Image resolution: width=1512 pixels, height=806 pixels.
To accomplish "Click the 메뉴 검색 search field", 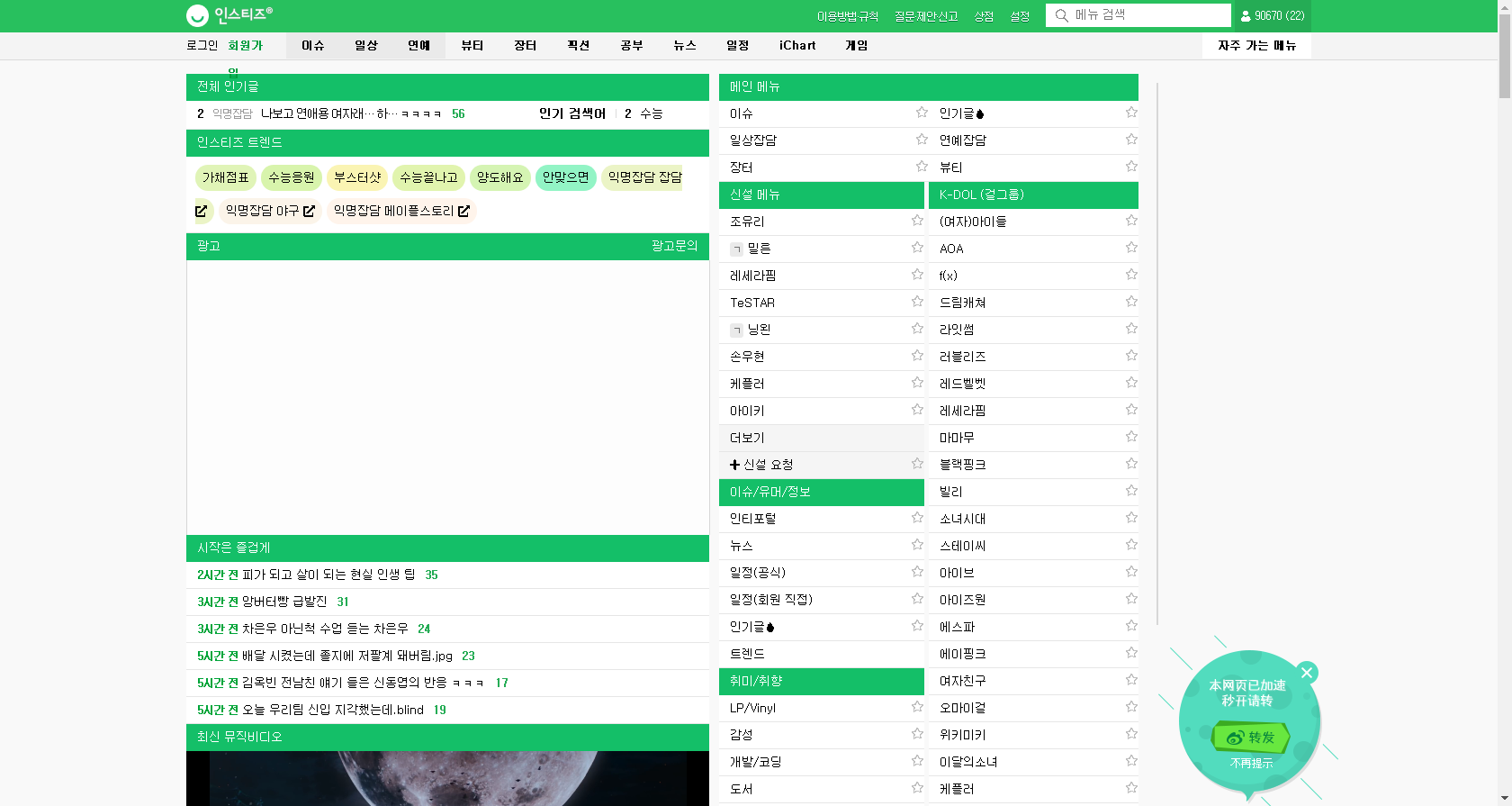I will click(1138, 15).
